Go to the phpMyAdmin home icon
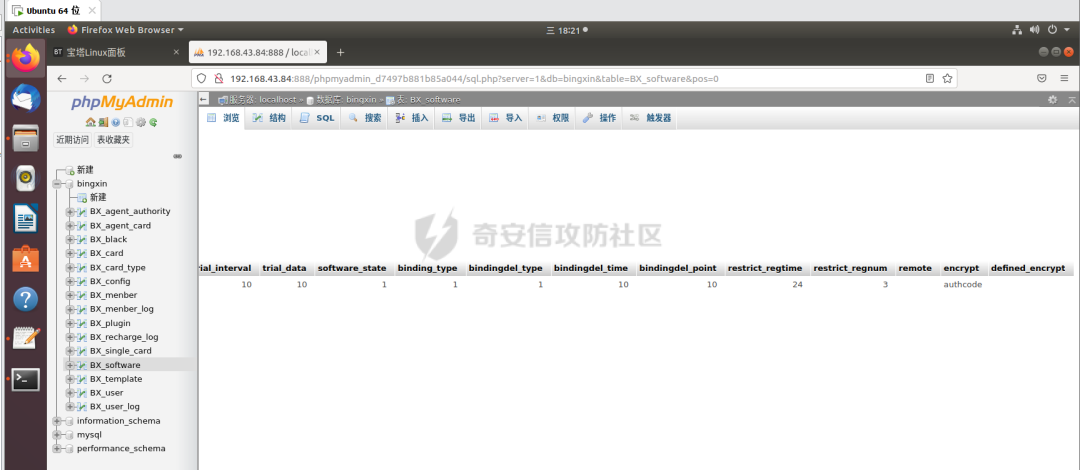The image size is (1080, 470). pos(90,122)
